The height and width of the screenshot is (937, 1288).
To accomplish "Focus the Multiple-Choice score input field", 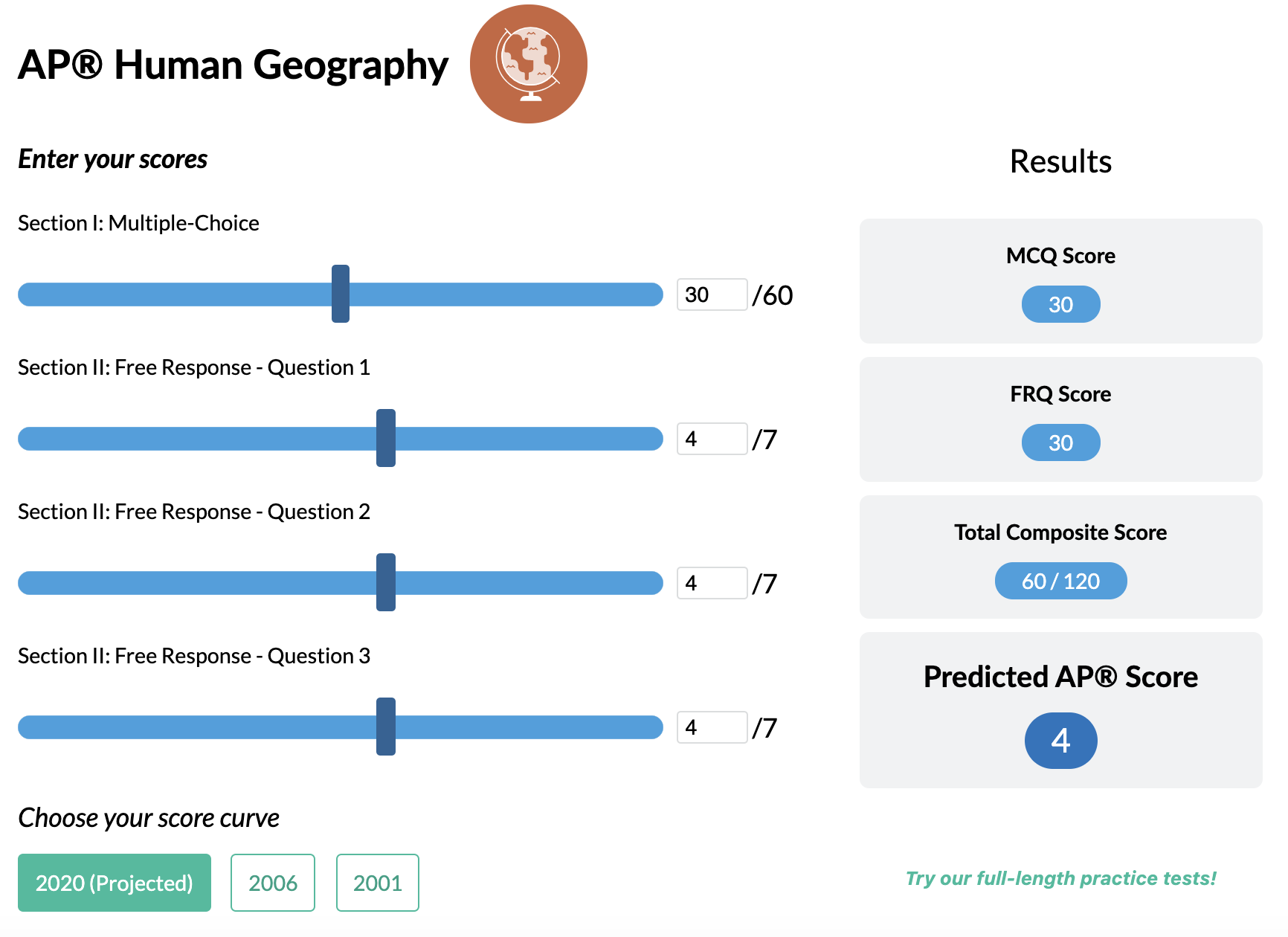I will 712,294.
